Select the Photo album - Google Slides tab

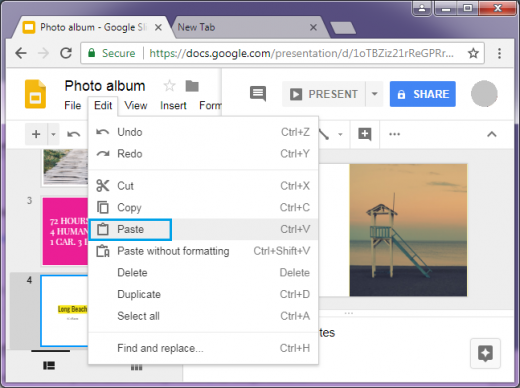tap(92, 27)
